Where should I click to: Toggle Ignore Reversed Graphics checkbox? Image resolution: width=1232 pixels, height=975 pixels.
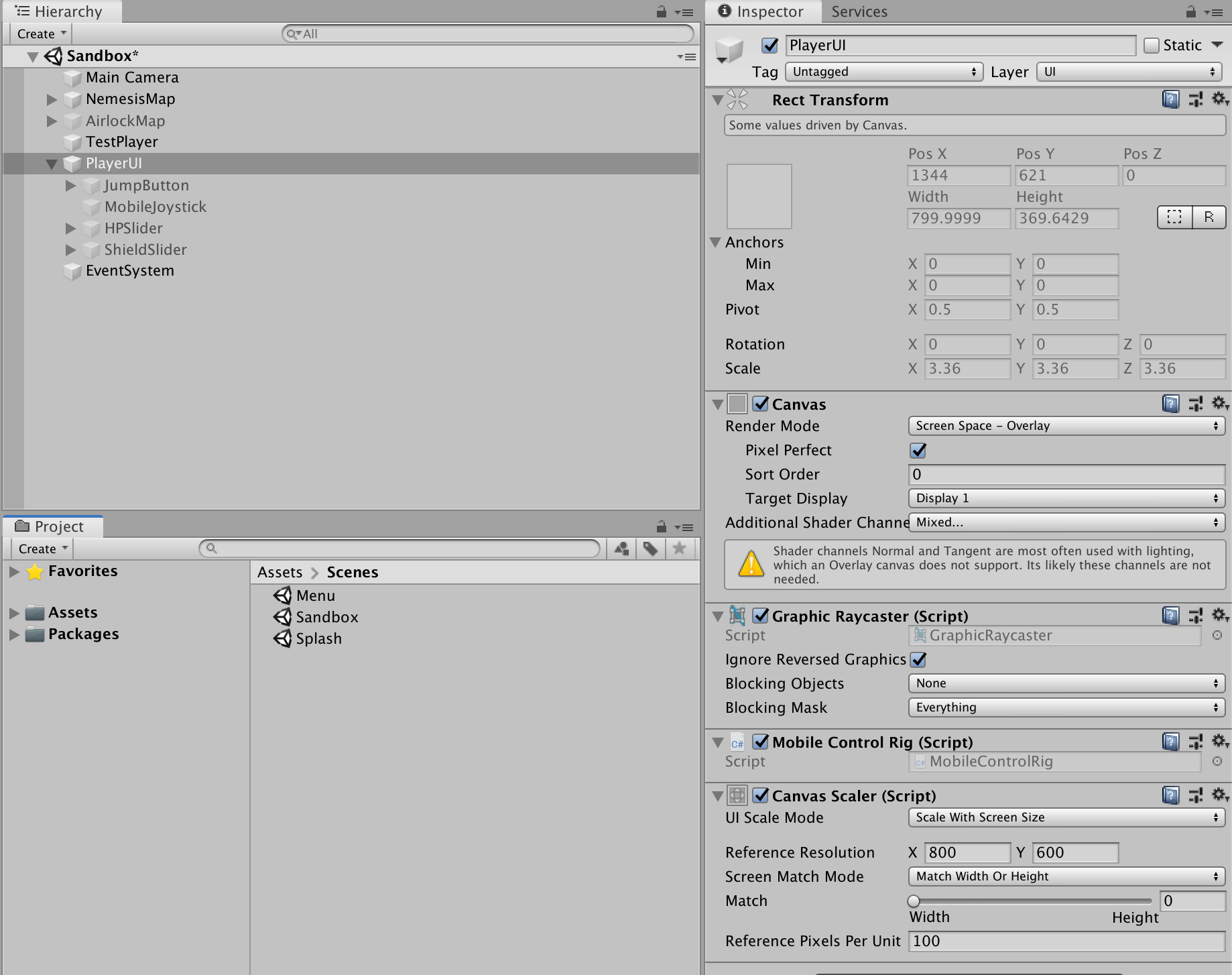click(918, 659)
